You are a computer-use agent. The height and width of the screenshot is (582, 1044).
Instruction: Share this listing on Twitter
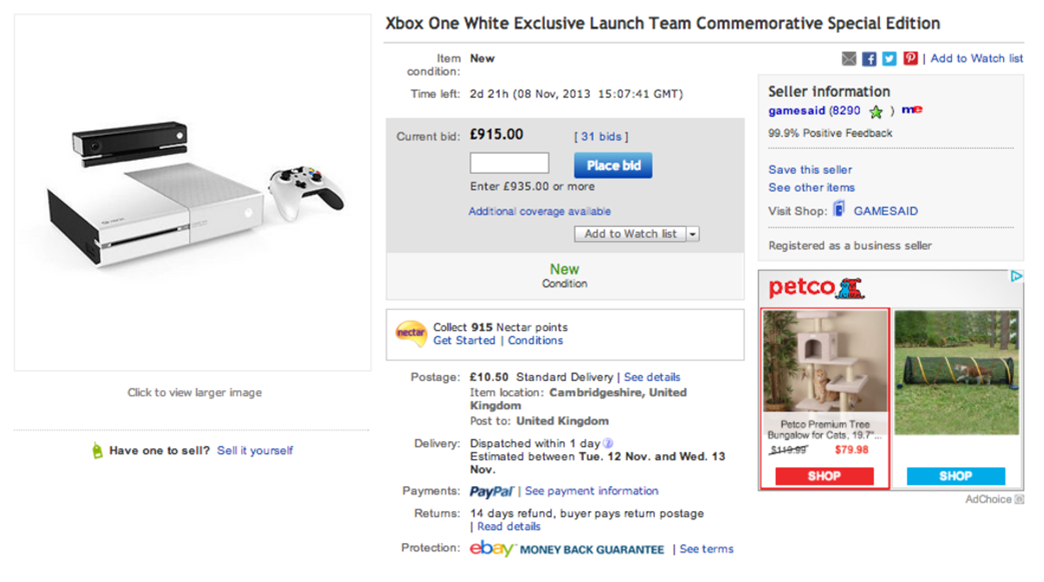click(x=889, y=59)
